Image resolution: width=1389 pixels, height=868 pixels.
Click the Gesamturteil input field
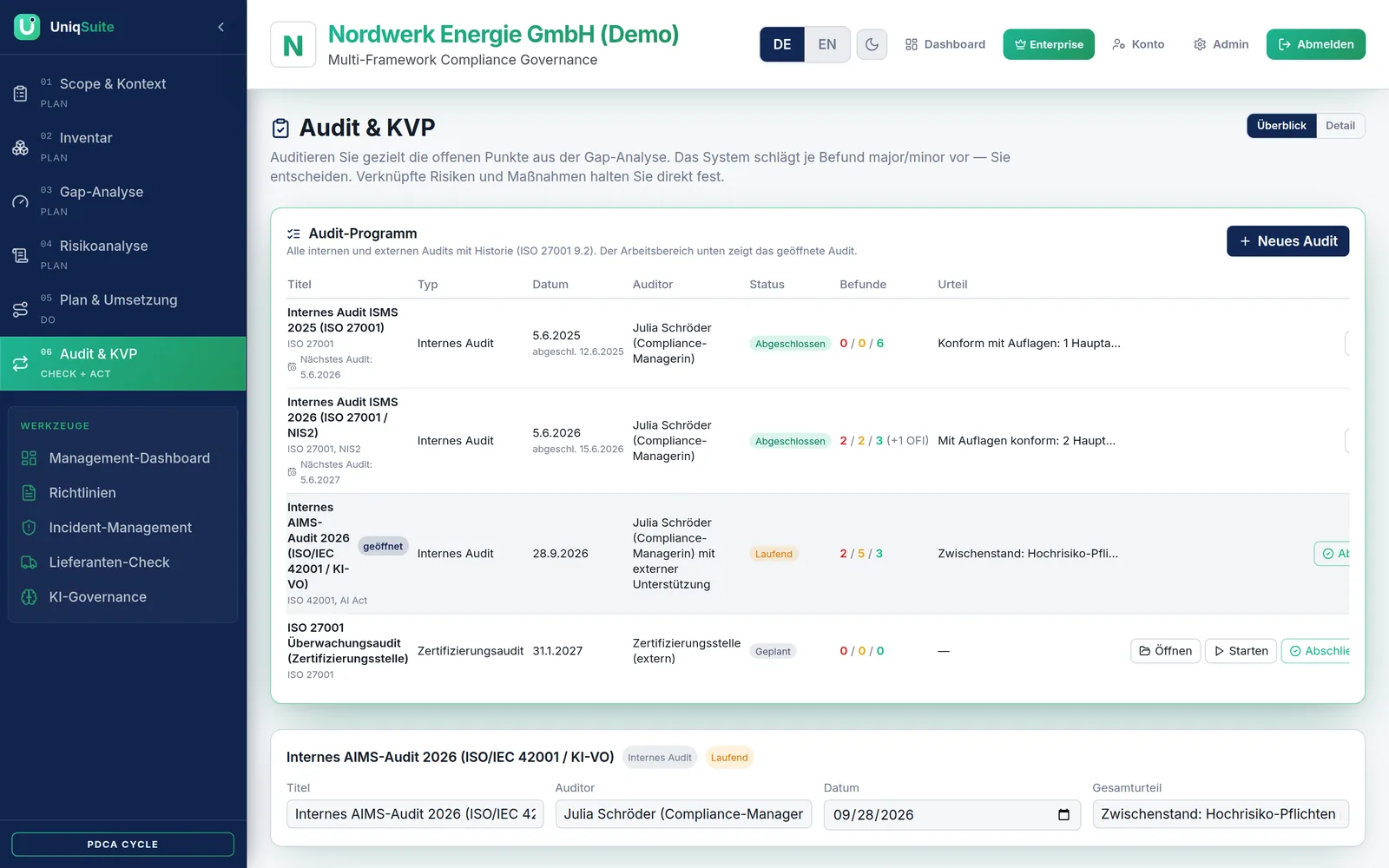(1221, 814)
